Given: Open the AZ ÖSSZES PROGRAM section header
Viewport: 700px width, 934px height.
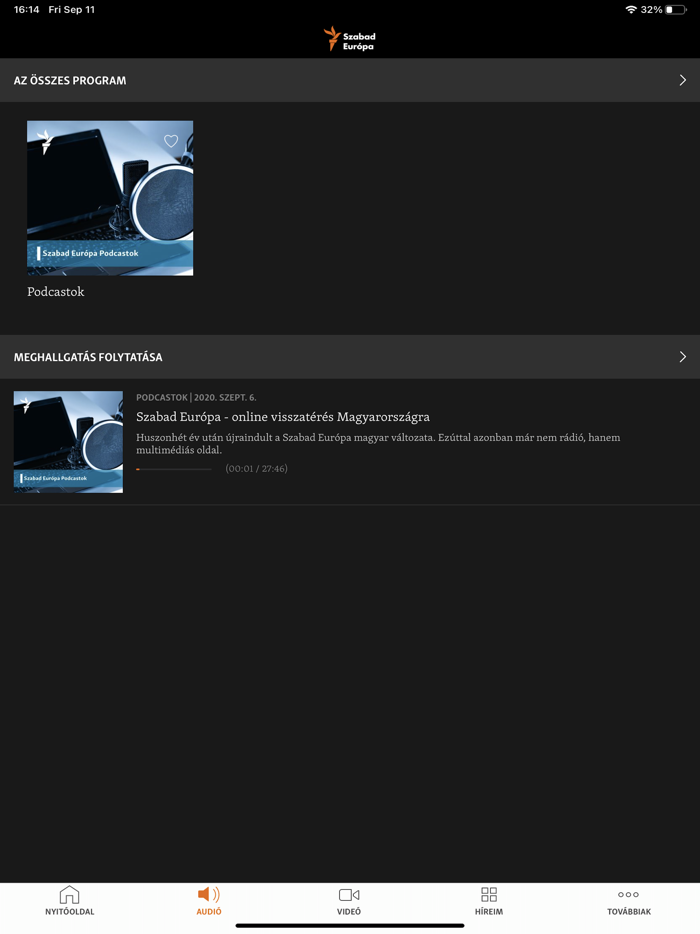Looking at the screenshot, I should [350, 80].
